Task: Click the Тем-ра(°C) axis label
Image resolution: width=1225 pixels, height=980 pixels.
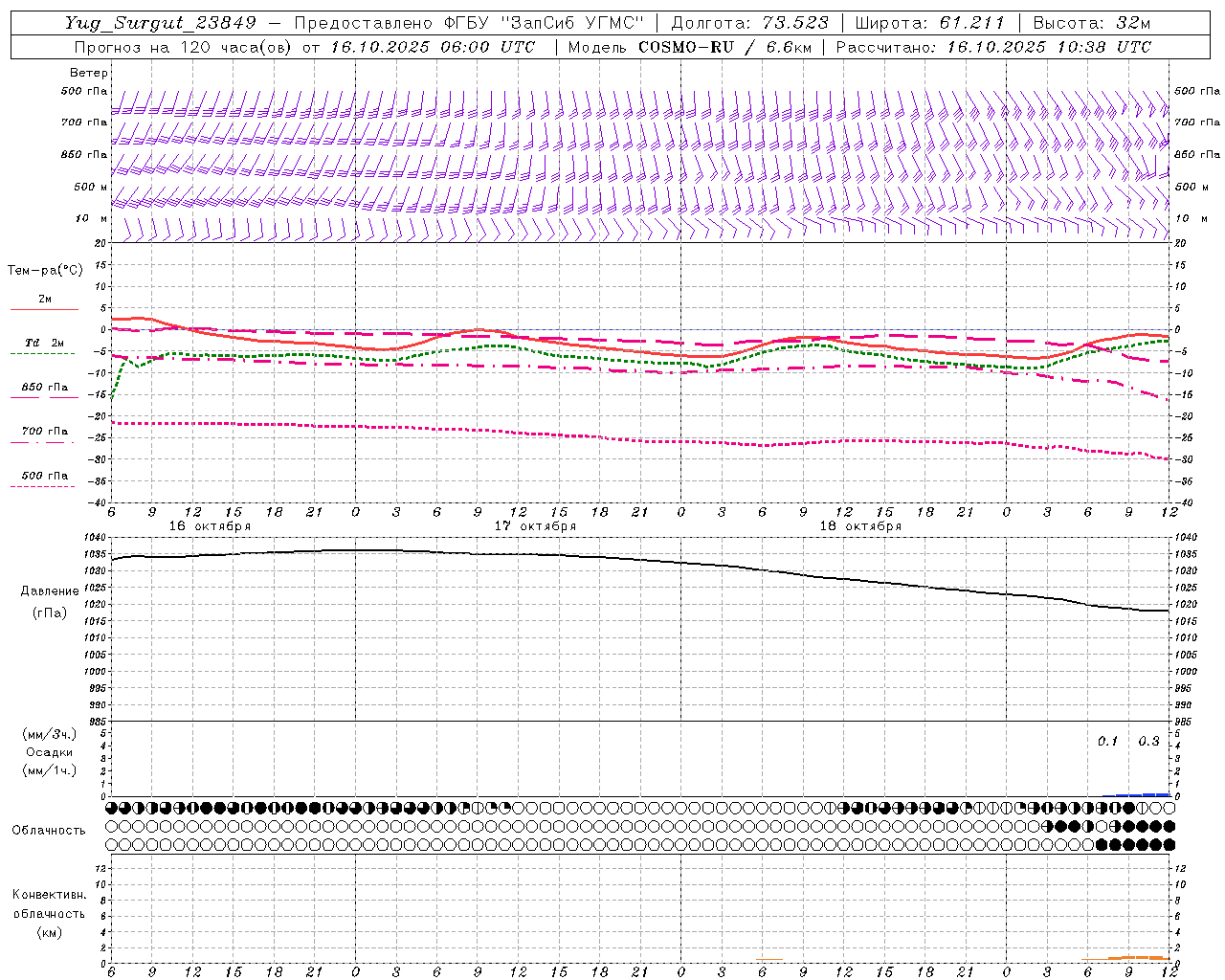Action: (x=45, y=270)
